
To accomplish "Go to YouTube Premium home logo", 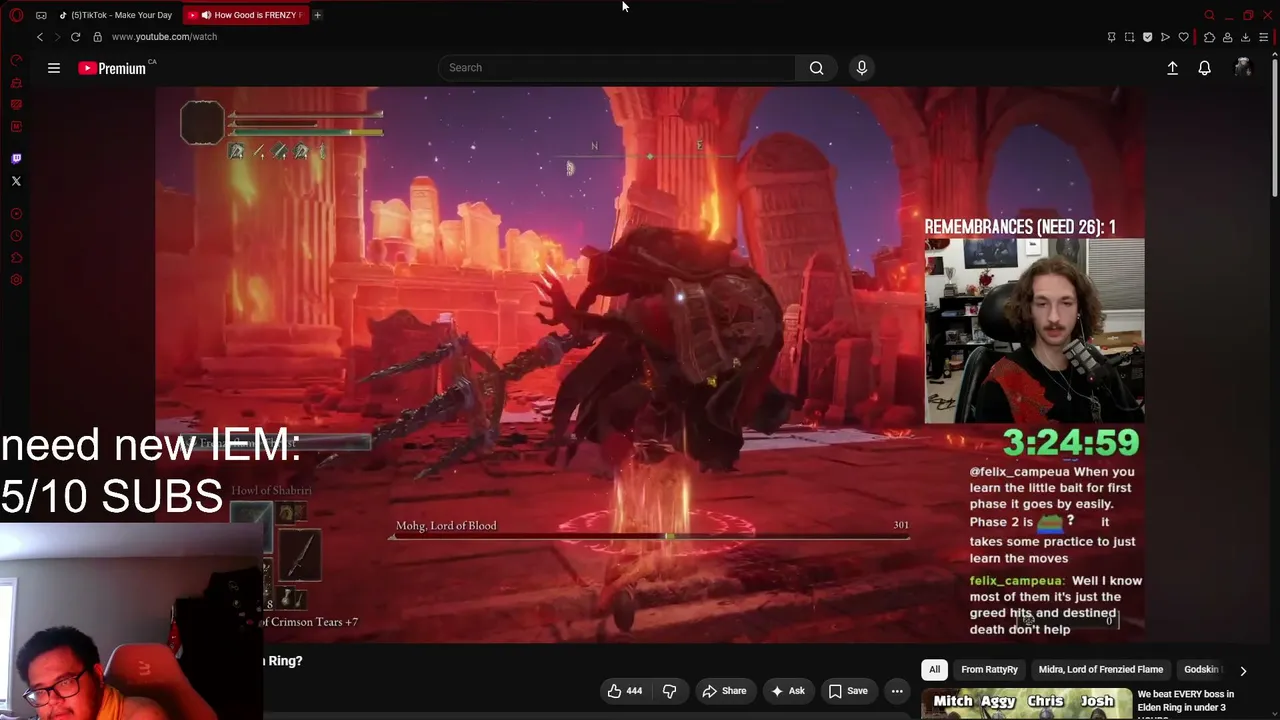I will [112, 68].
